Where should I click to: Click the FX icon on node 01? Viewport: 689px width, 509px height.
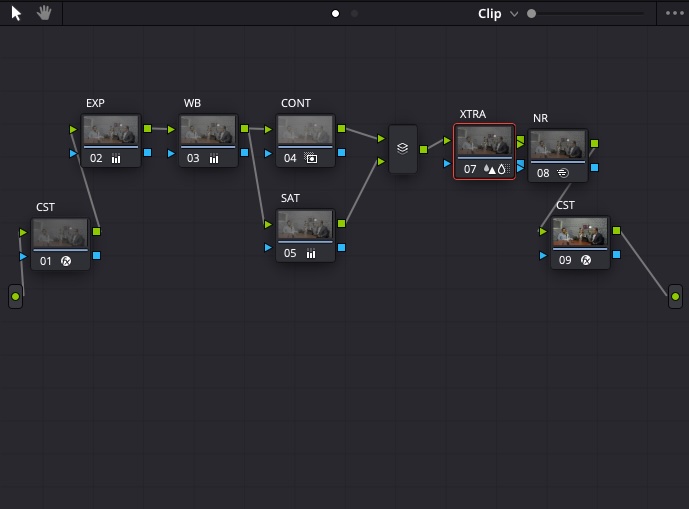click(66, 261)
